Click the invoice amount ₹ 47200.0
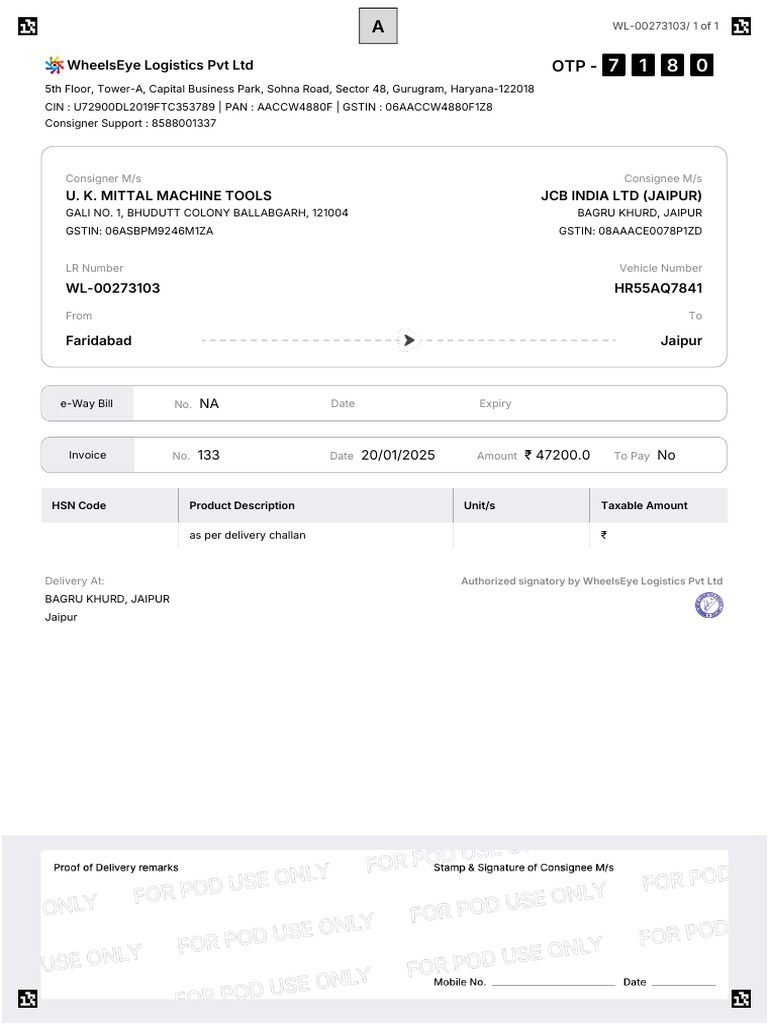The height and width of the screenshot is (1024, 768). coord(557,455)
